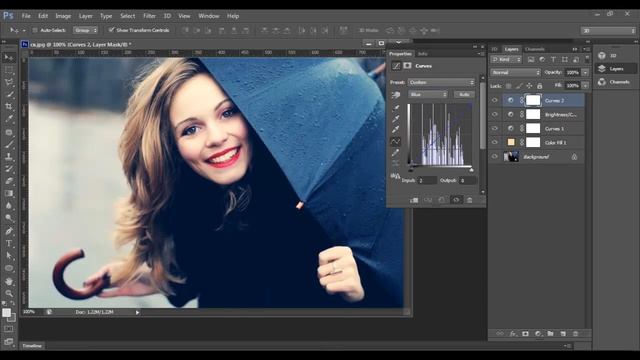The height and width of the screenshot is (360, 640).
Task: Click the on-image adjustment hand tool in Curves
Action: [396, 95]
